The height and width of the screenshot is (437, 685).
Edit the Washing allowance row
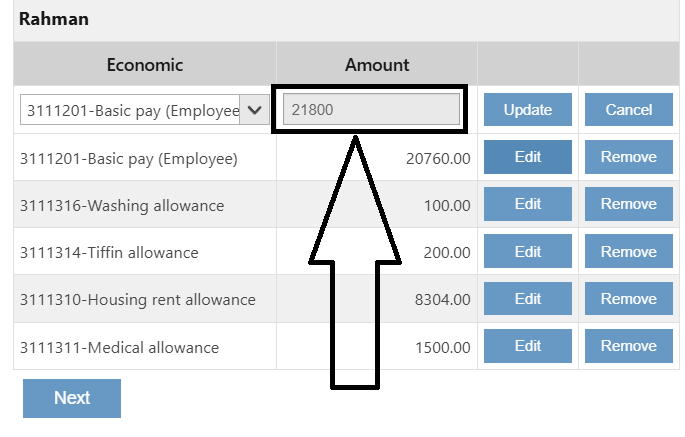527,204
